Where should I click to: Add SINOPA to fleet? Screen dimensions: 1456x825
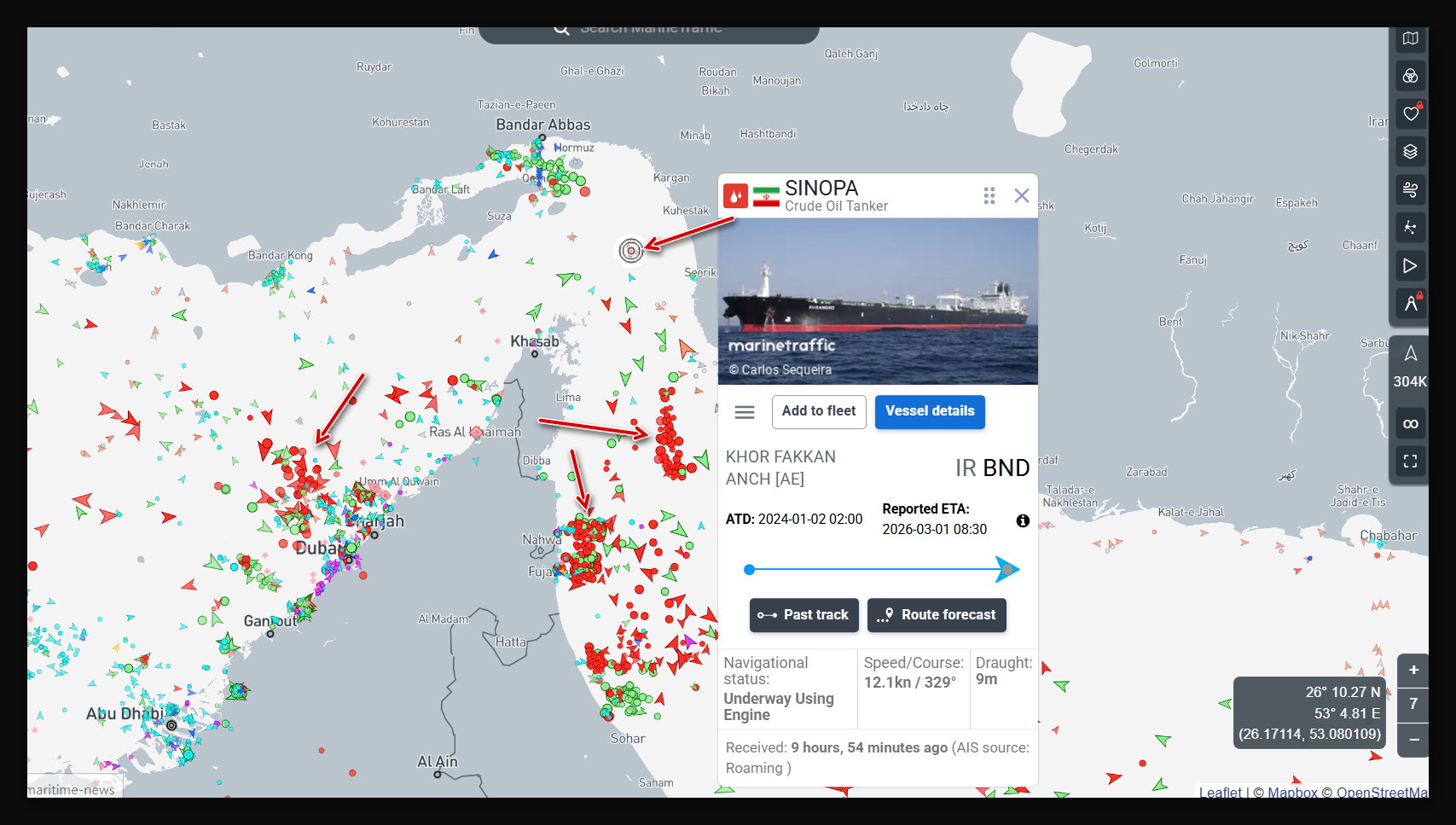tap(819, 411)
